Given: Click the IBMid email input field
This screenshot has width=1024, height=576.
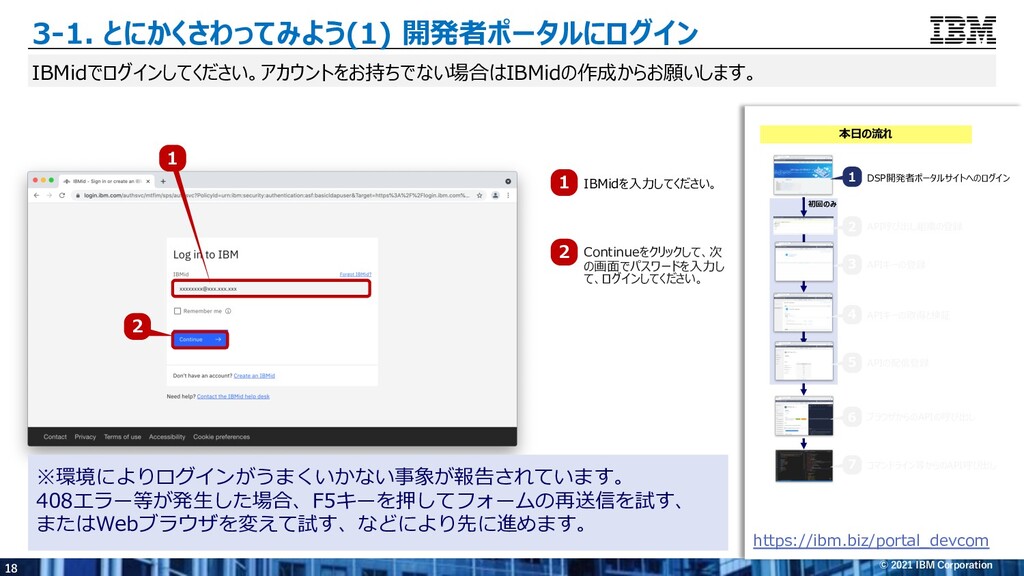Looking at the screenshot, I should click(272, 289).
